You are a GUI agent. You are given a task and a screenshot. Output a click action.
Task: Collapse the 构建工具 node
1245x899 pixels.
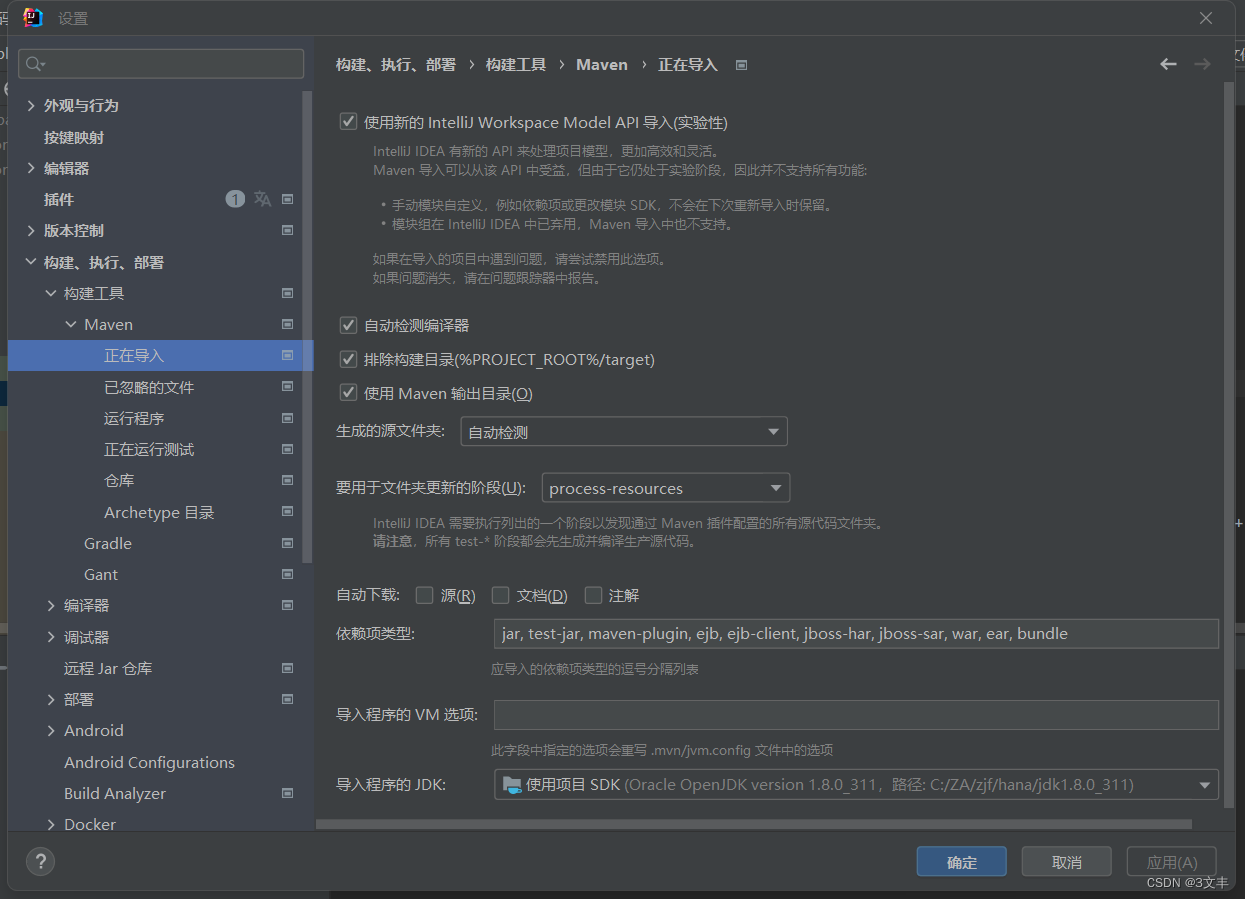tap(51, 293)
